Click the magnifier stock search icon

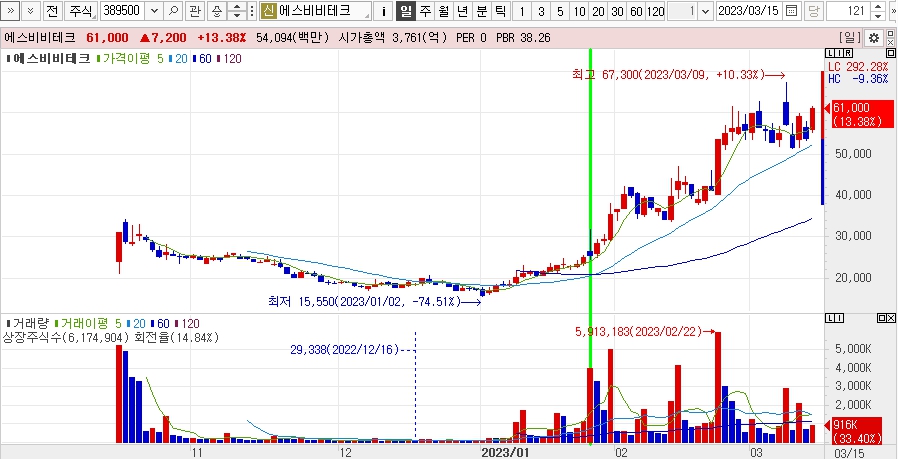pos(174,10)
